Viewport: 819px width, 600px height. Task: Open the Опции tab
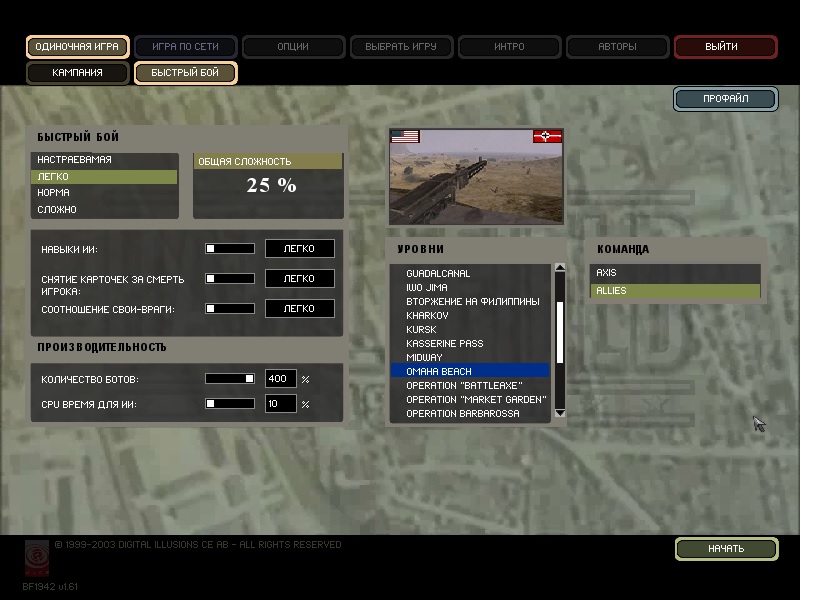click(x=293, y=46)
